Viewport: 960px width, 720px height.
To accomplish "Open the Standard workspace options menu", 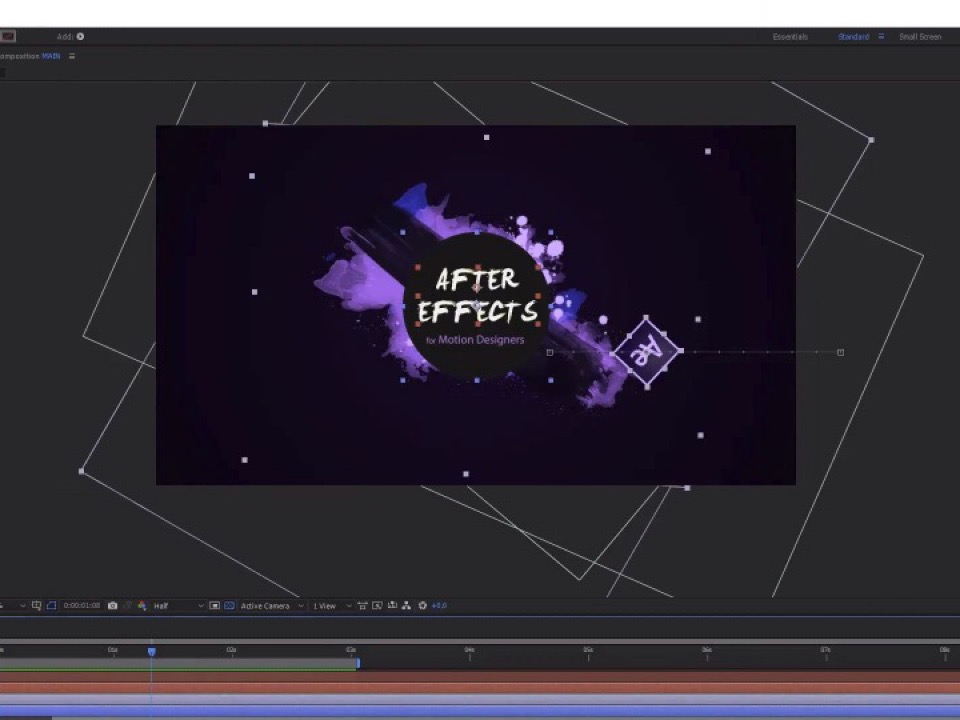I will [x=881, y=37].
